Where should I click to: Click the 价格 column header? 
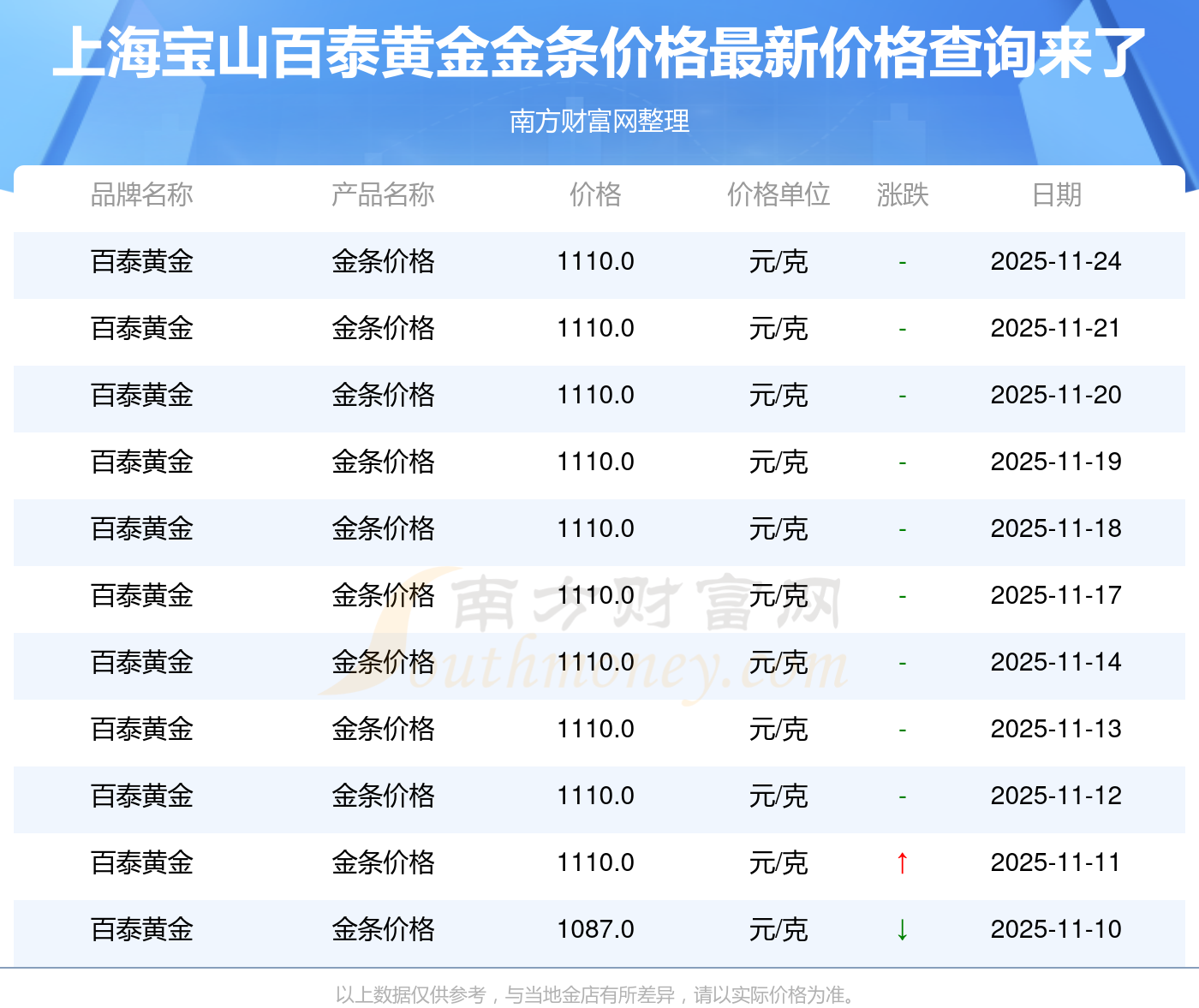595,194
